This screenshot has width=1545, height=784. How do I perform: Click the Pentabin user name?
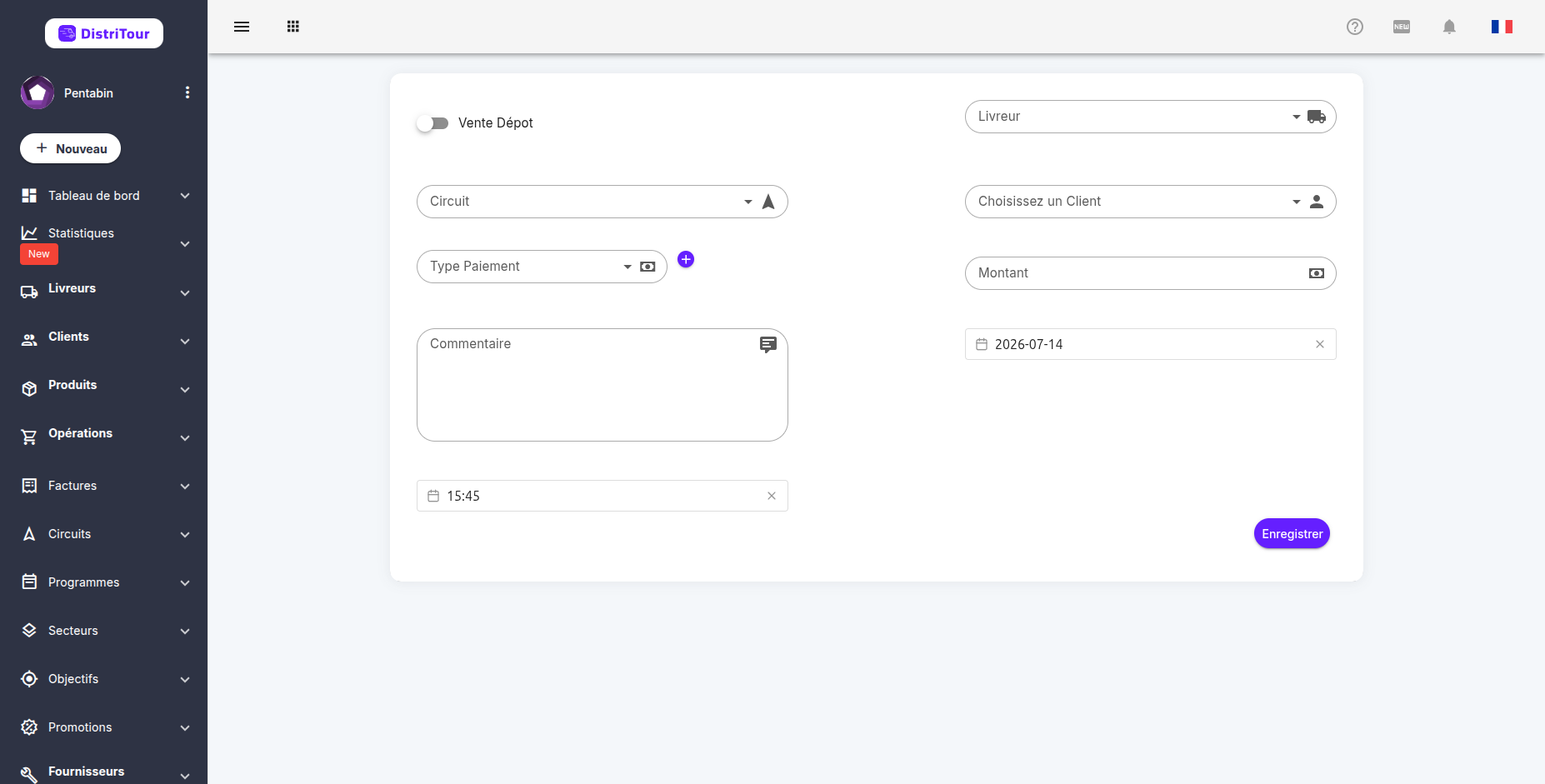coord(88,93)
